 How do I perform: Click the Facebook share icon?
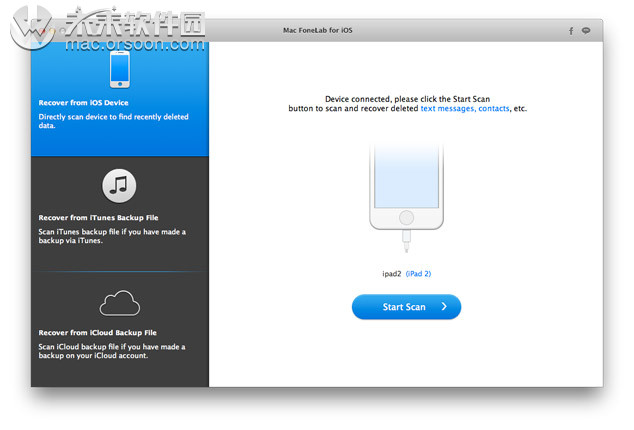pyautogui.click(x=571, y=31)
